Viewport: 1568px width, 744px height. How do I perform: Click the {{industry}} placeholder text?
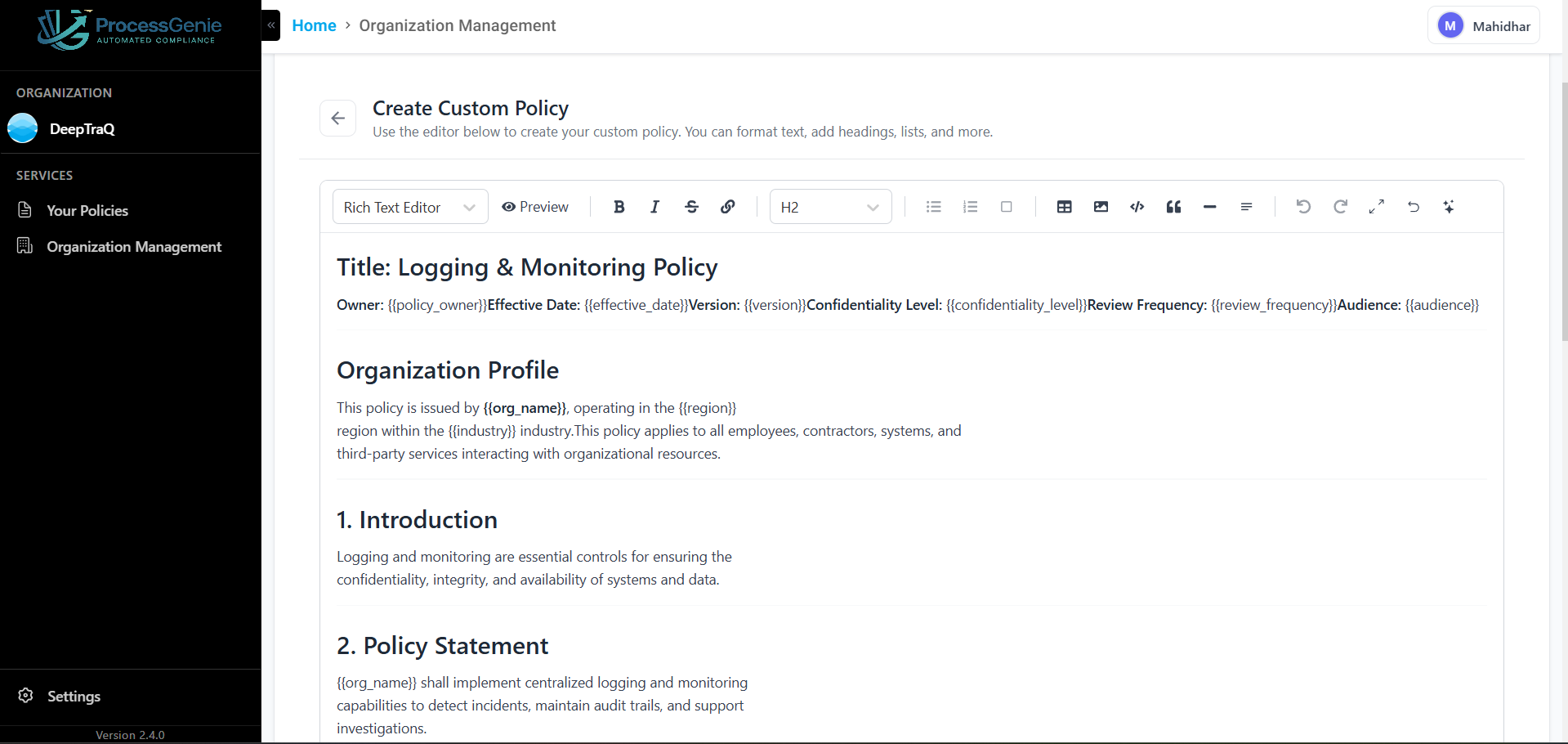482,431
